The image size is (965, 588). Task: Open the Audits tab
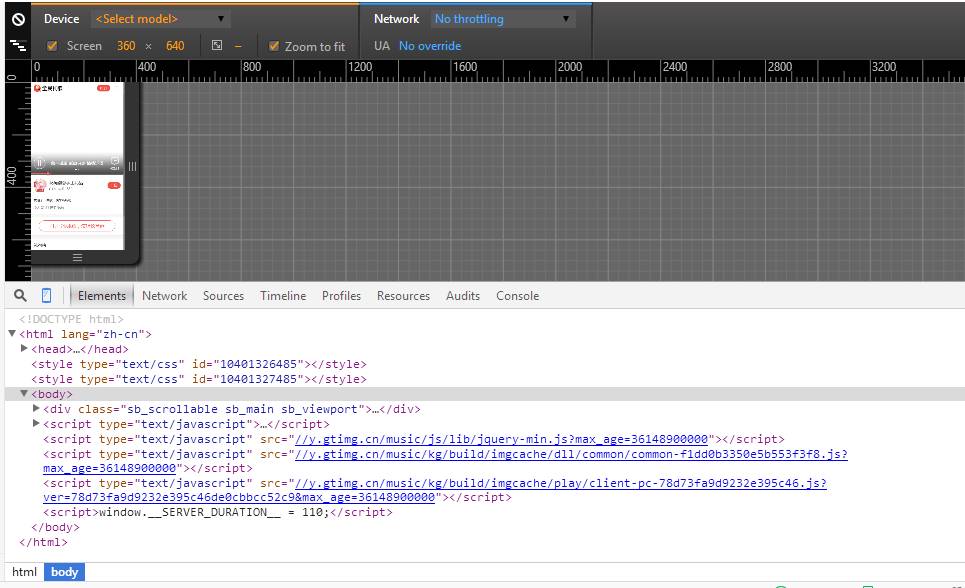pyautogui.click(x=463, y=296)
